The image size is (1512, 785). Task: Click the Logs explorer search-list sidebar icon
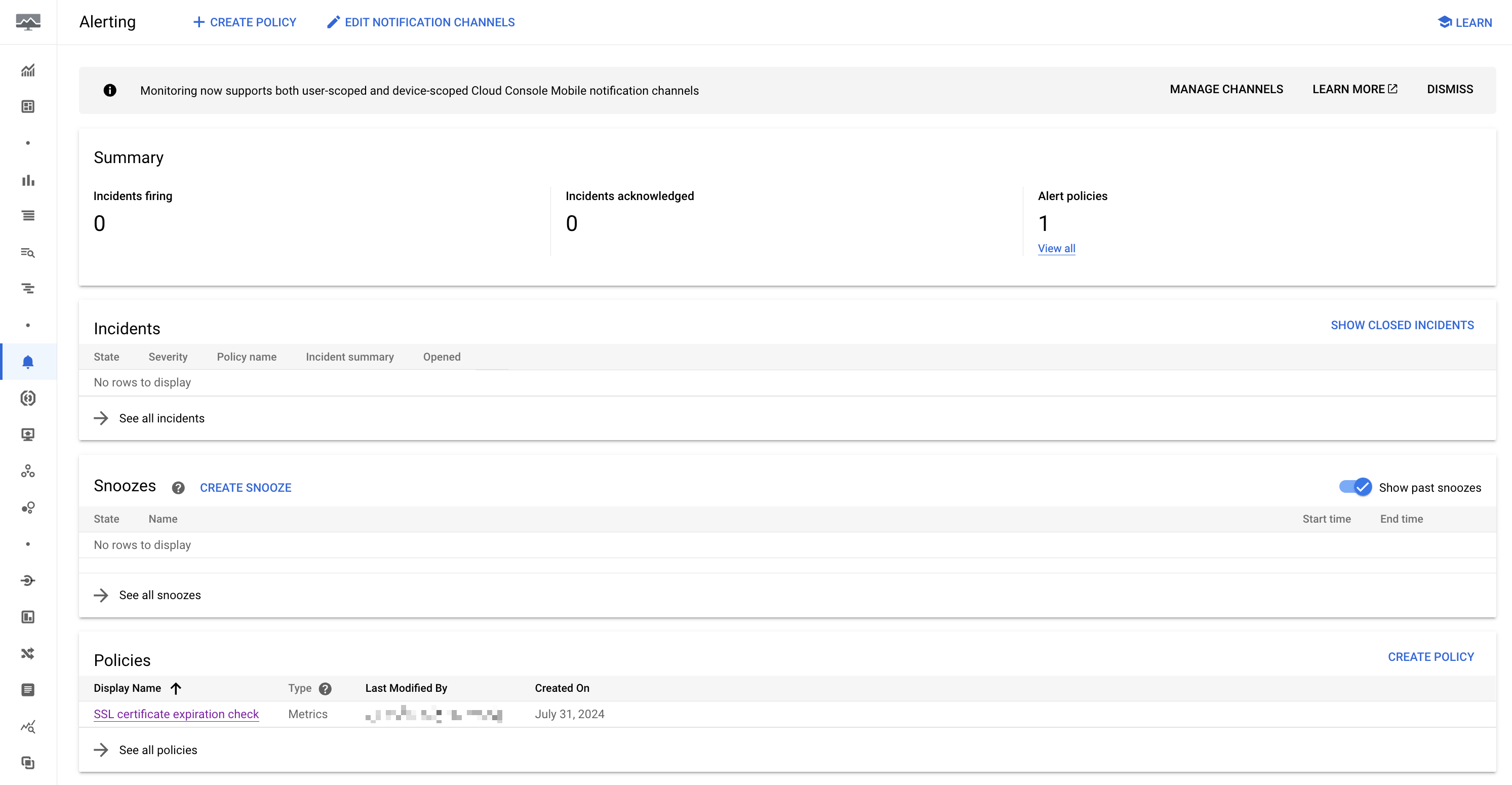(x=27, y=253)
